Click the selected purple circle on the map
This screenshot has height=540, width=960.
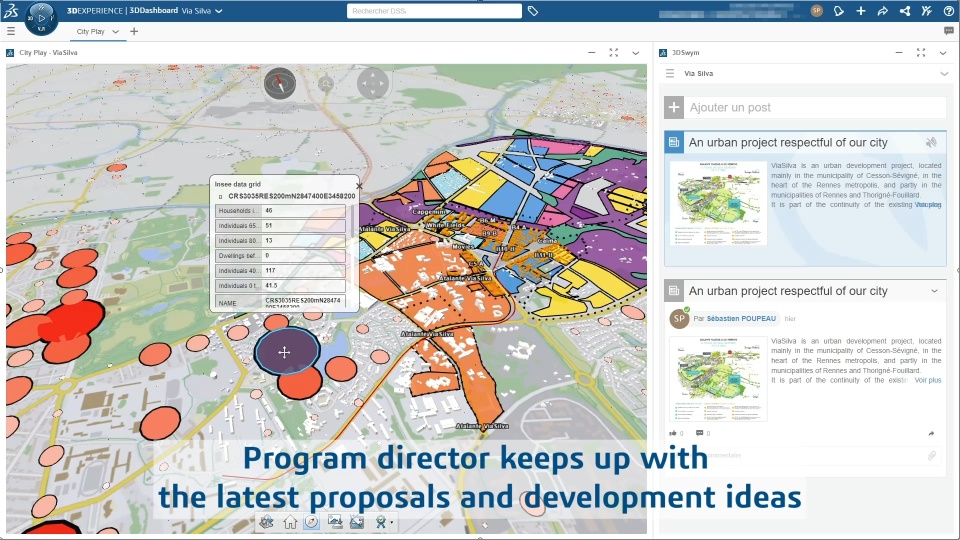(x=287, y=351)
